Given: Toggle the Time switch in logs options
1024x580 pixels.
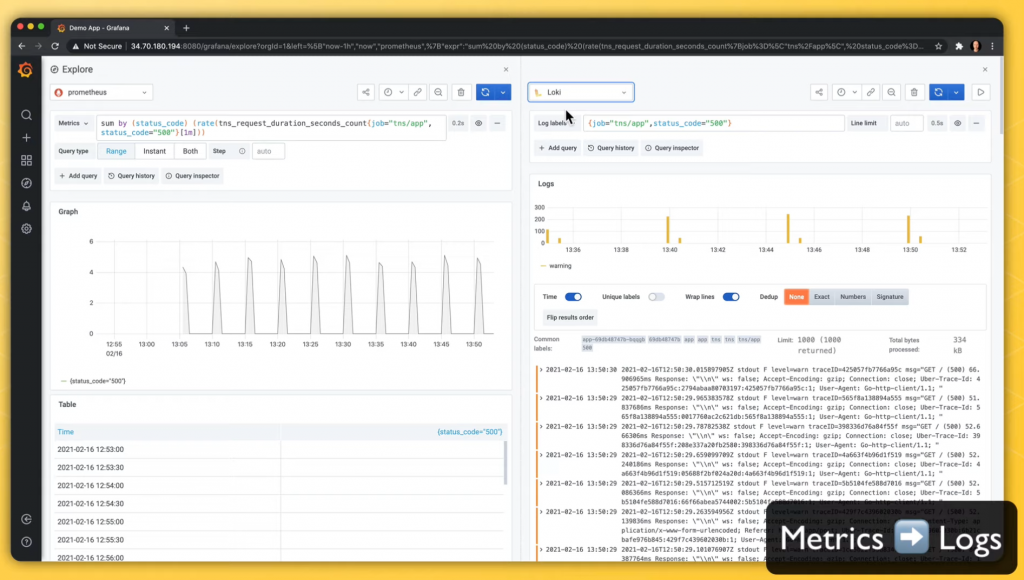Looking at the screenshot, I should [573, 297].
